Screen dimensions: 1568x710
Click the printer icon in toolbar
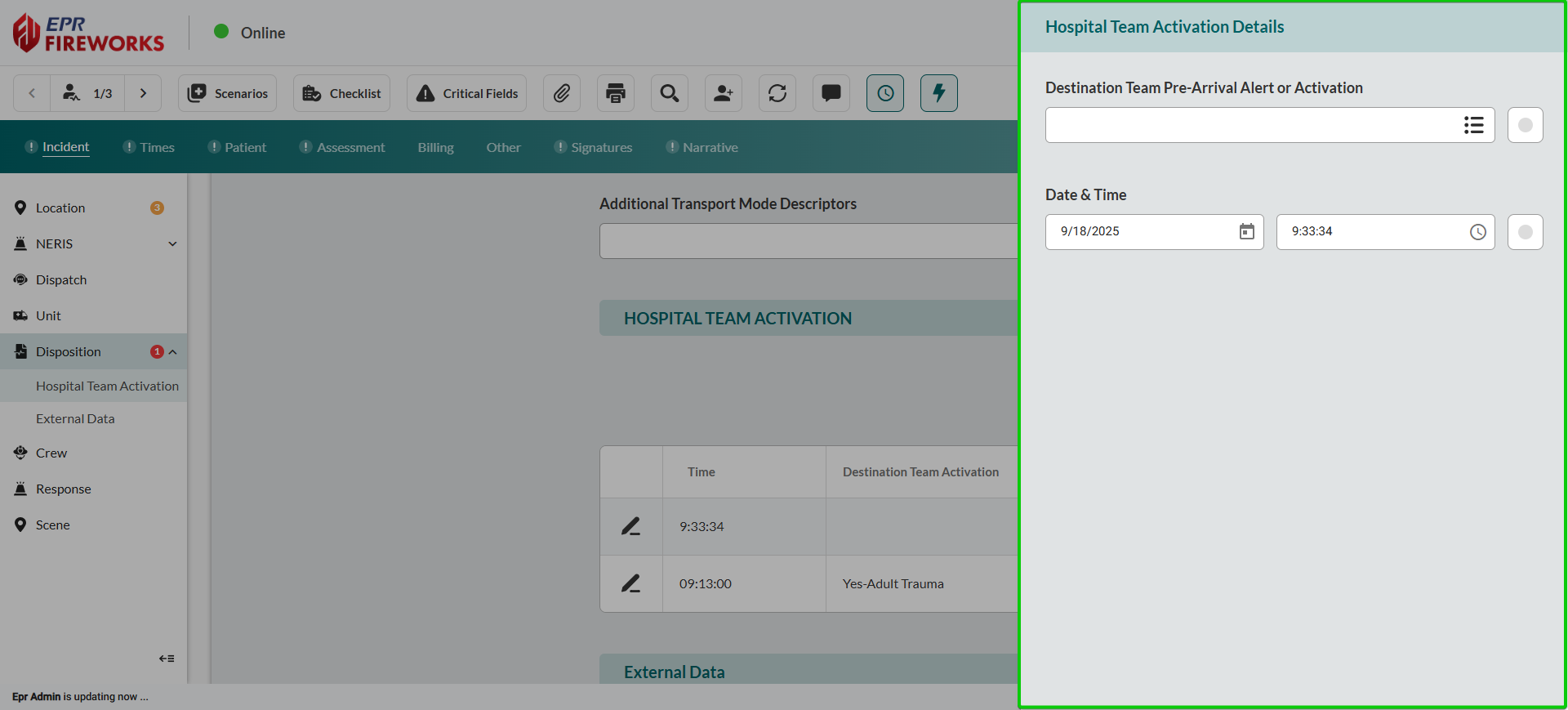pos(616,93)
